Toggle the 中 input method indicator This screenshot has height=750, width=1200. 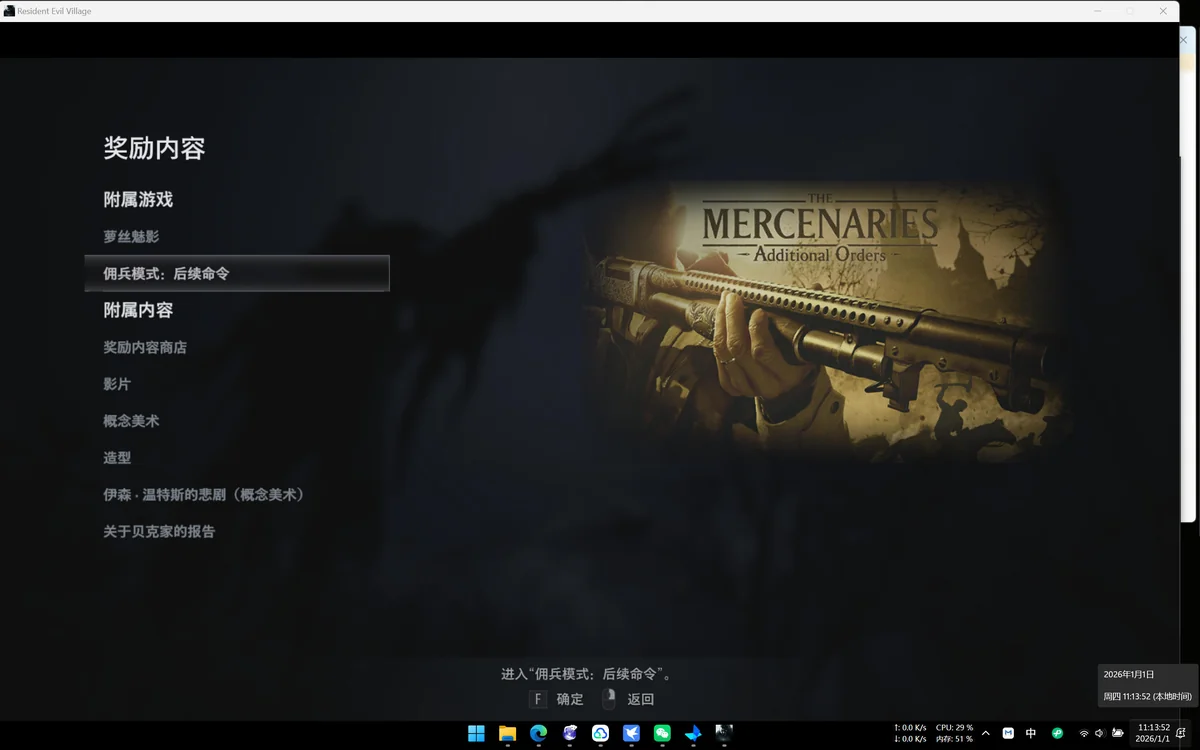point(1031,733)
